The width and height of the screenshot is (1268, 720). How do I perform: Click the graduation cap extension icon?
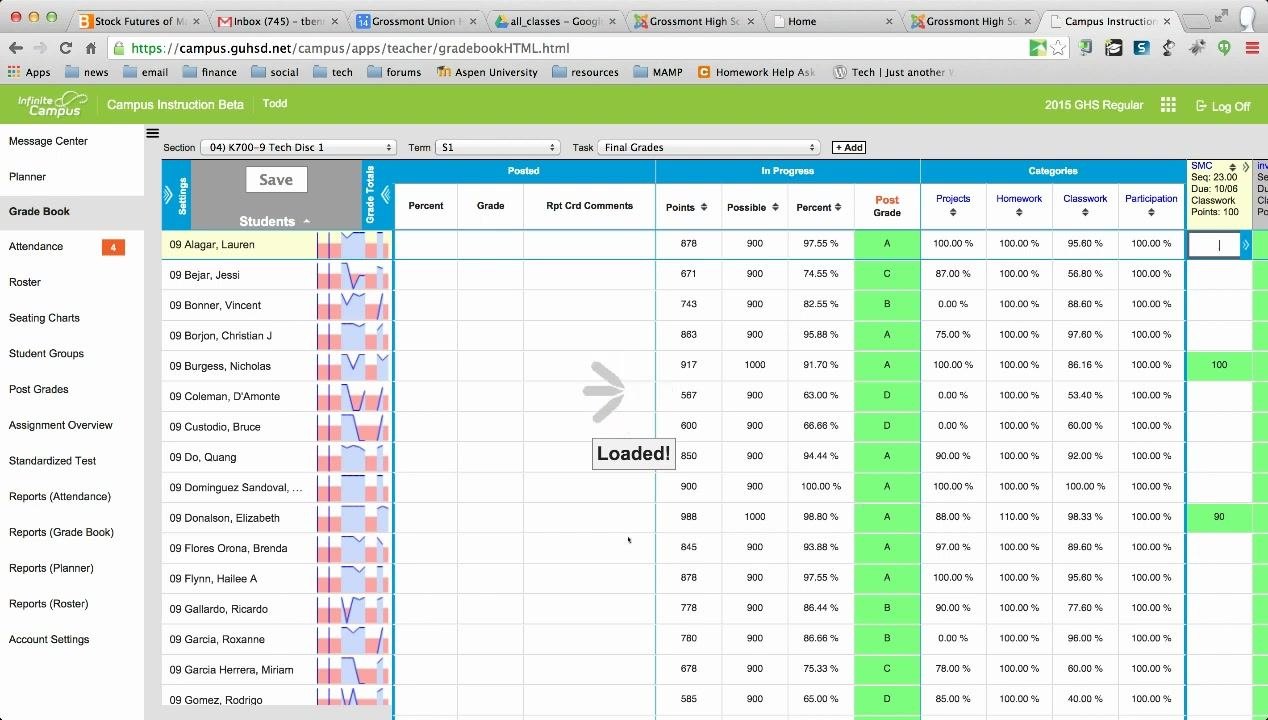(x=1113, y=48)
